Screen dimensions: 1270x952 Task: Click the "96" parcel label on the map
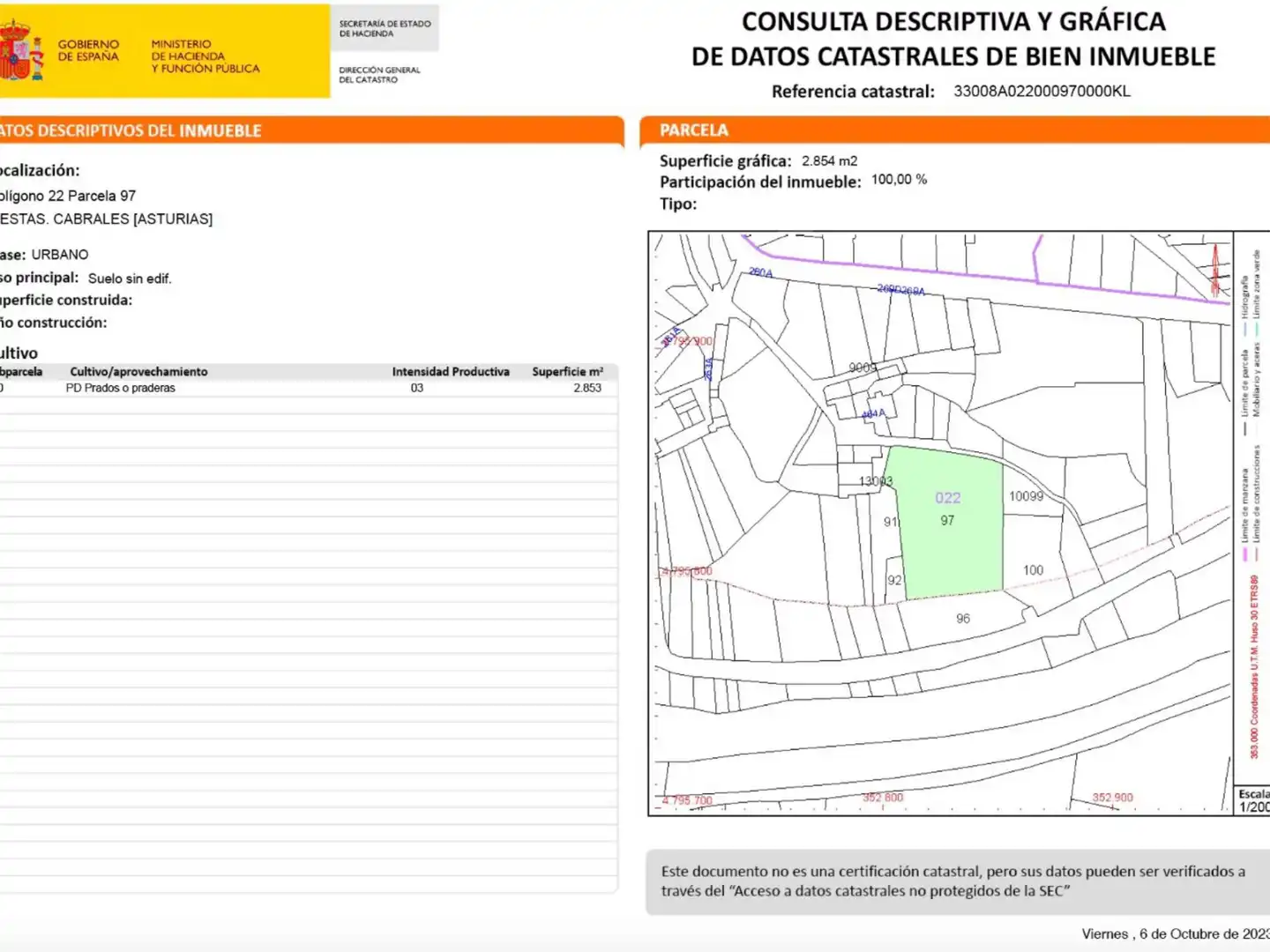click(x=963, y=619)
